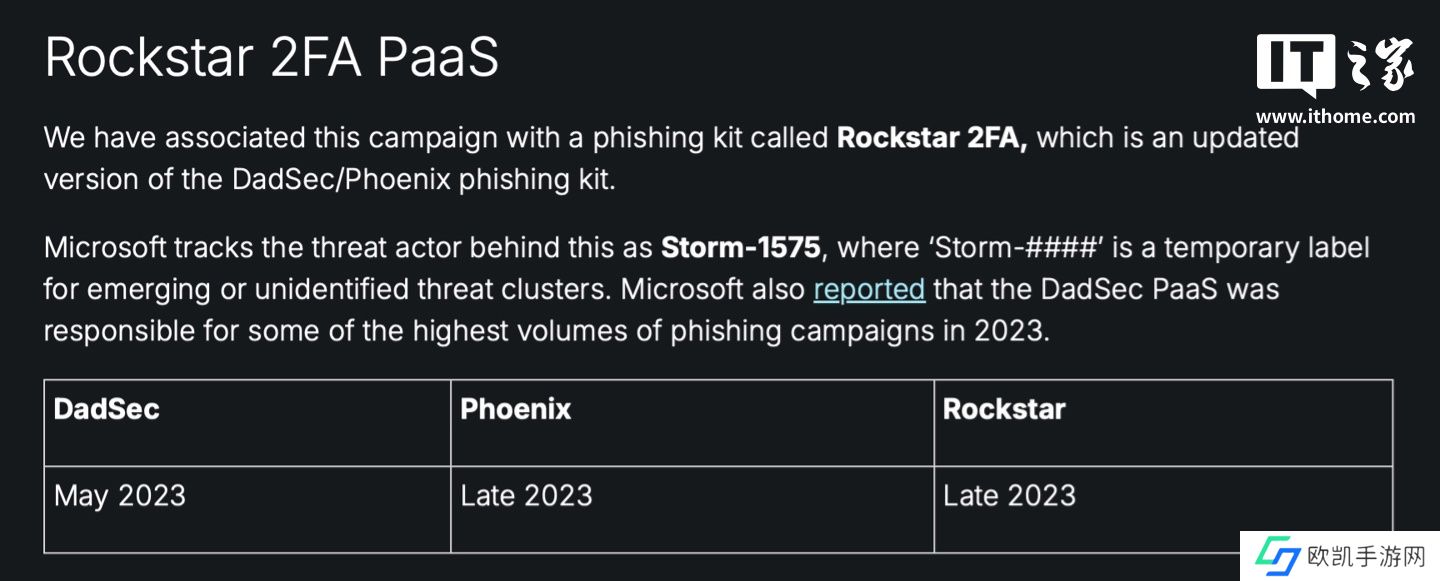Open the "reported" hyperlink
Image resolution: width=1440 pixels, height=581 pixels.
point(869,289)
